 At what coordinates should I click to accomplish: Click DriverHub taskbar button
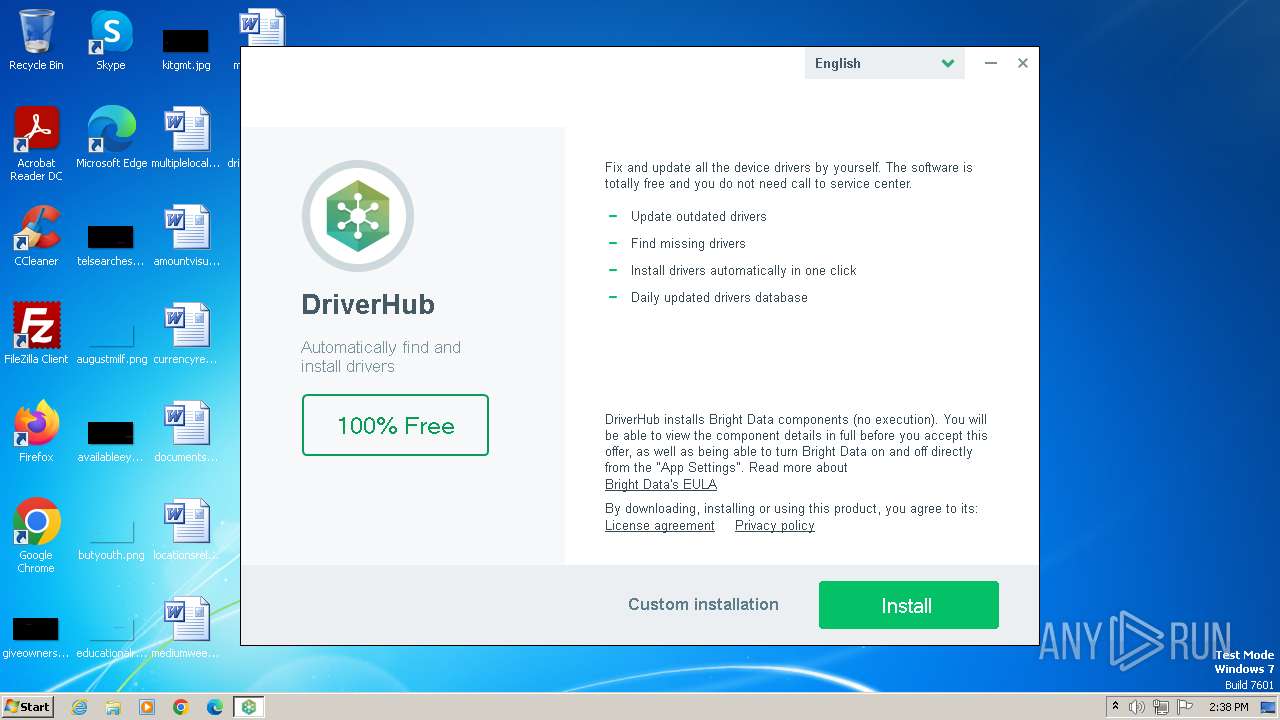point(249,707)
